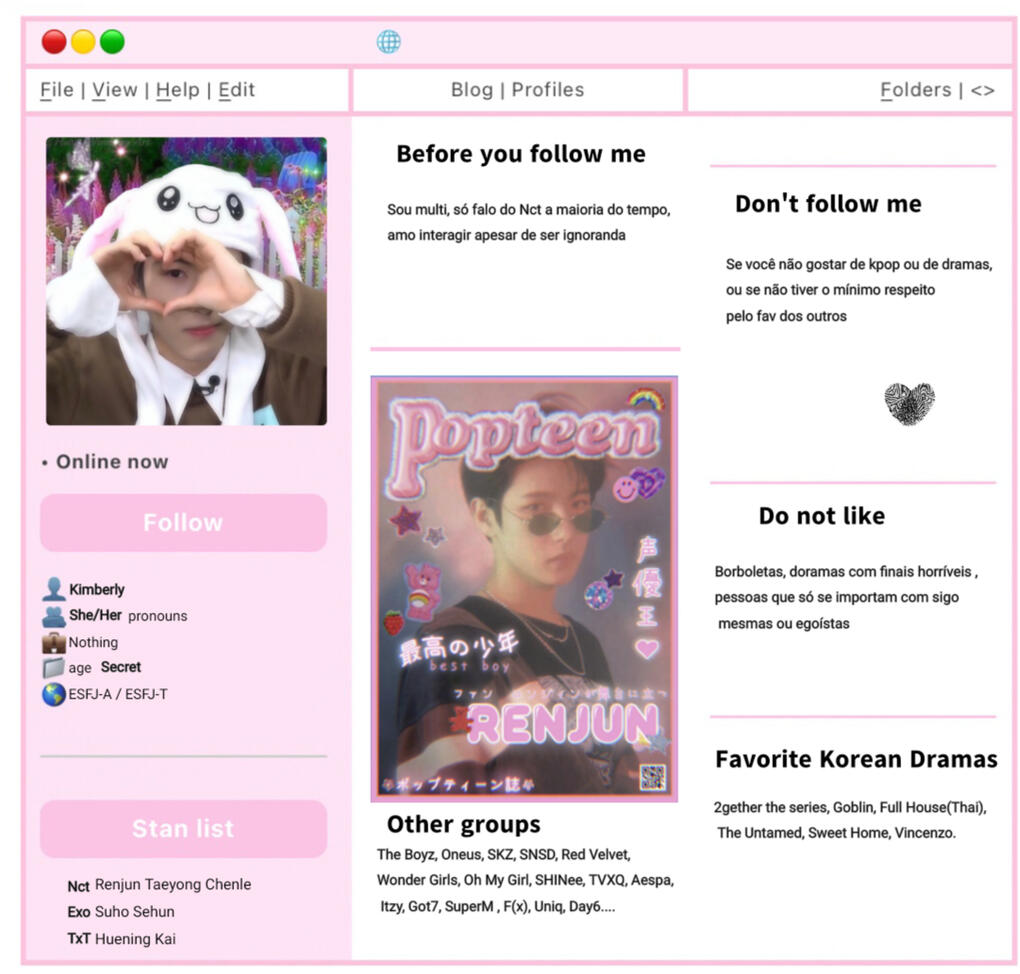Click the Favorite Korean Dramas heading
Screen dimensions: 1020x974
[x=856, y=759]
